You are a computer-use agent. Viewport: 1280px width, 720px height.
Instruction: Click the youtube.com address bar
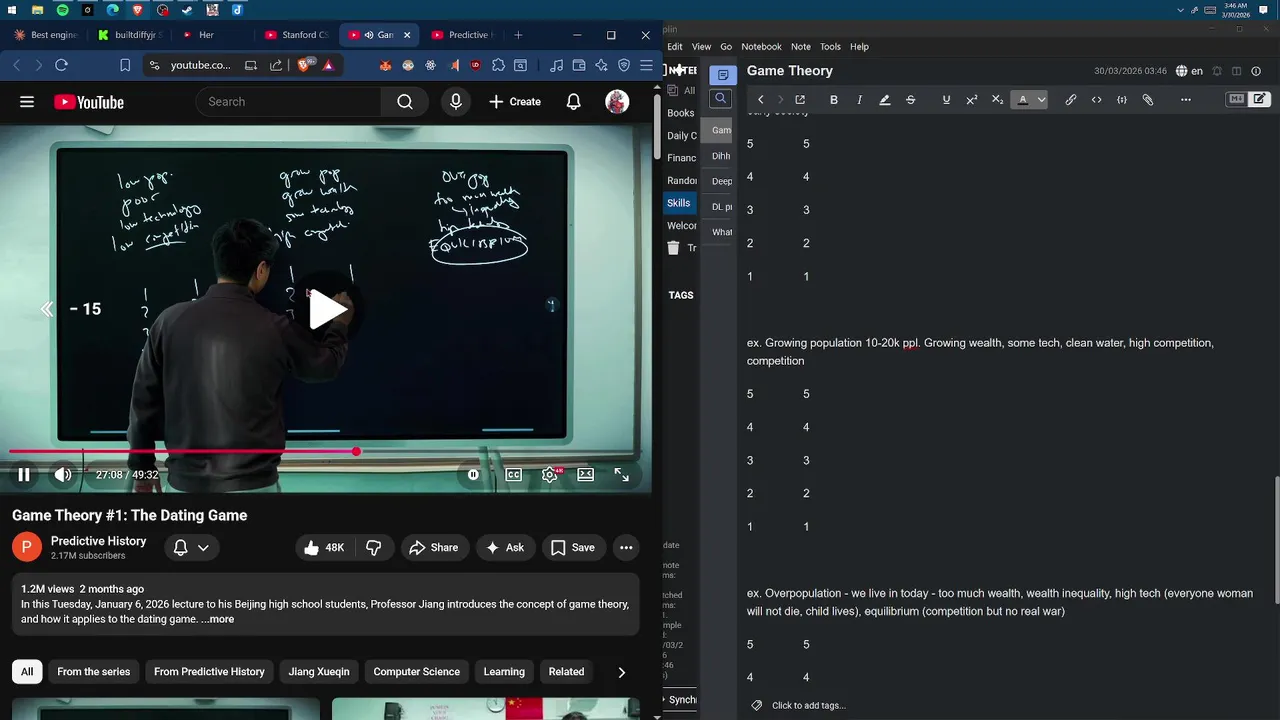[x=200, y=65]
